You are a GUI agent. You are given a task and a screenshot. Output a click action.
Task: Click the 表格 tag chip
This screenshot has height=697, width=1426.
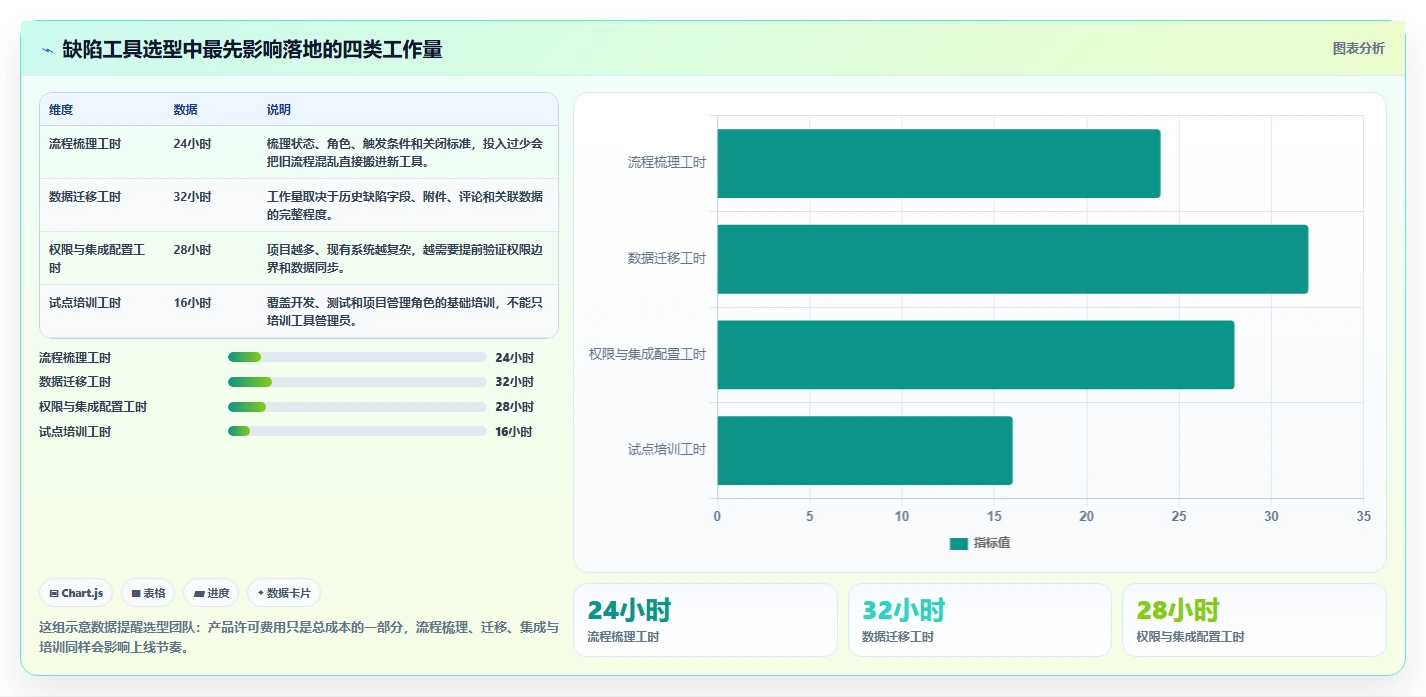point(148,593)
